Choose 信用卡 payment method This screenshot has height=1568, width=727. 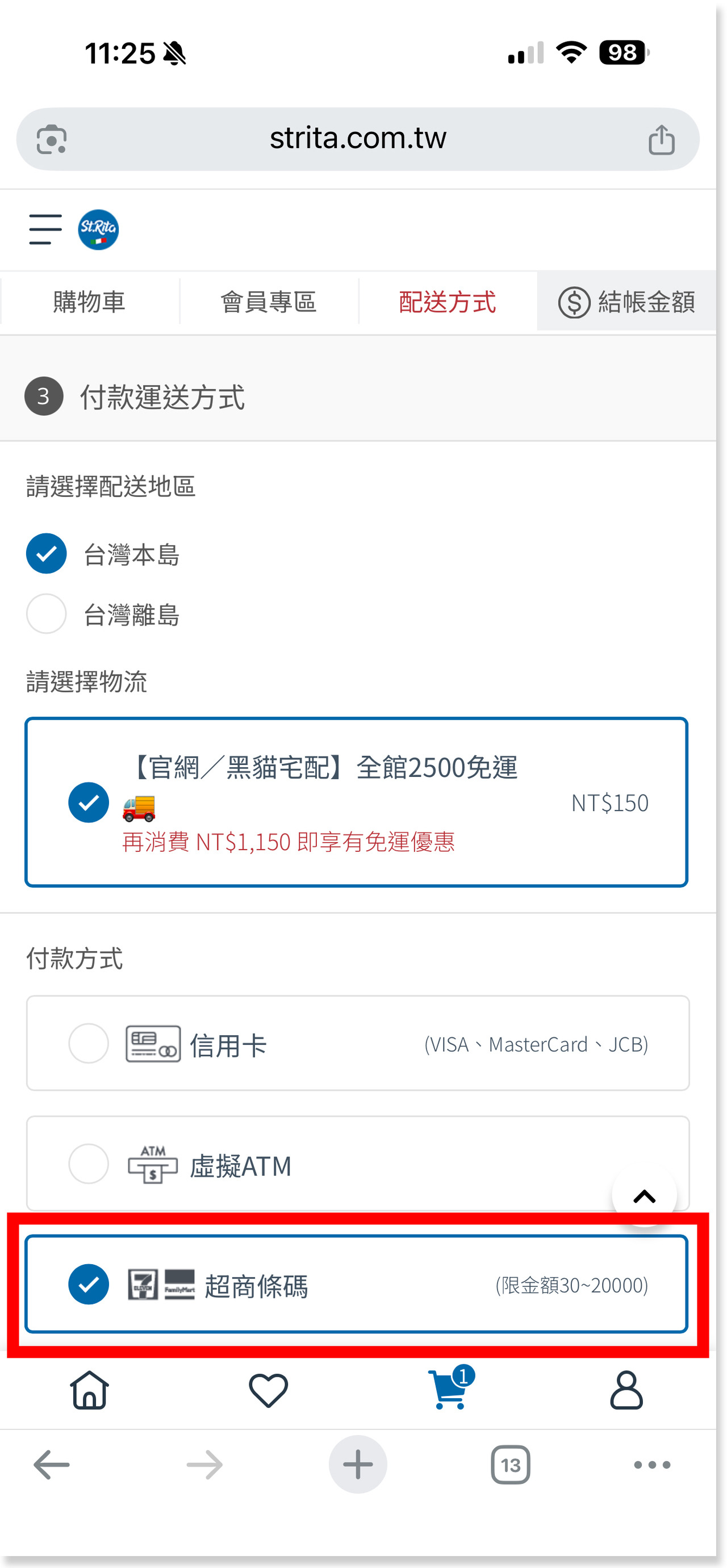pyautogui.click(x=89, y=1043)
